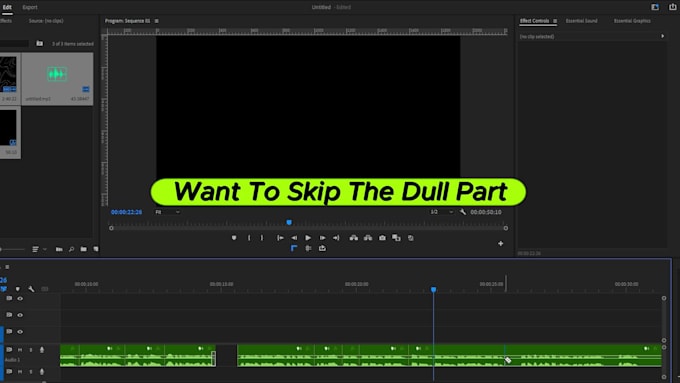Open Program monitor settings wrench

[x=463, y=212]
